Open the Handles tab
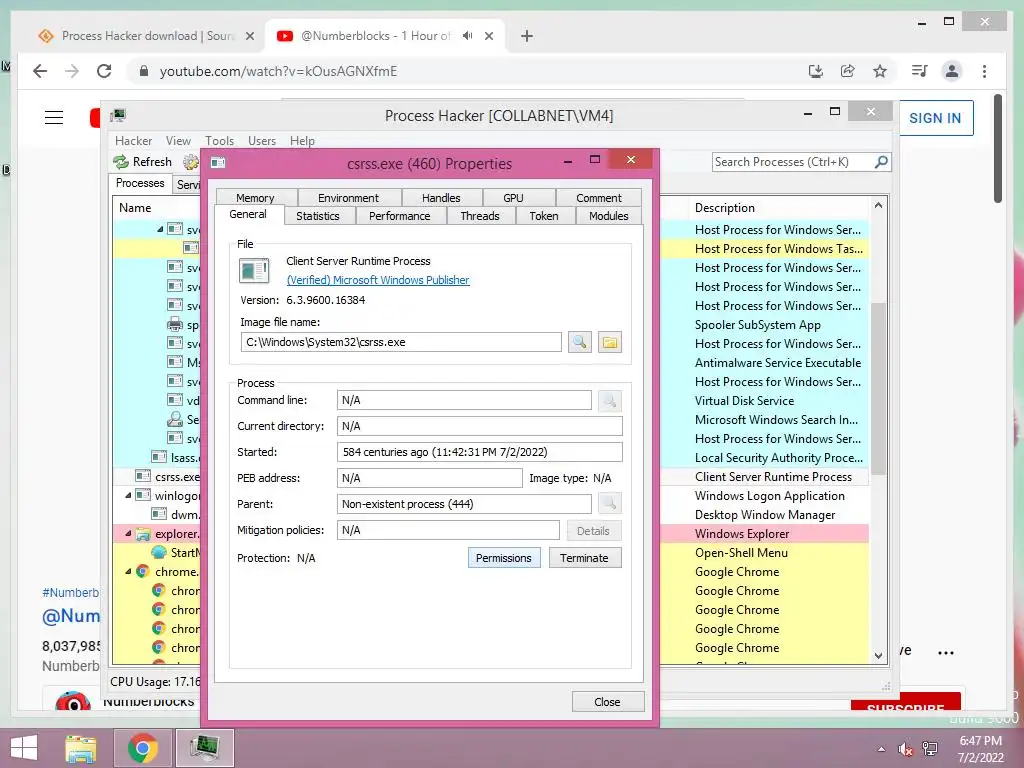This screenshot has width=1024, height=768. coord(441,198)
